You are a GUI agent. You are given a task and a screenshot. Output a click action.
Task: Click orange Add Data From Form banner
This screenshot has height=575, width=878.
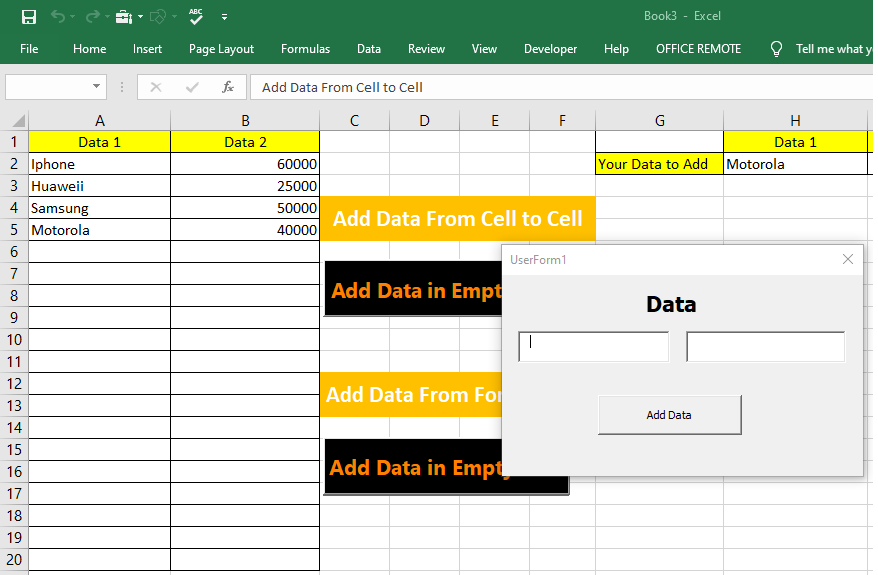[411, 394]
